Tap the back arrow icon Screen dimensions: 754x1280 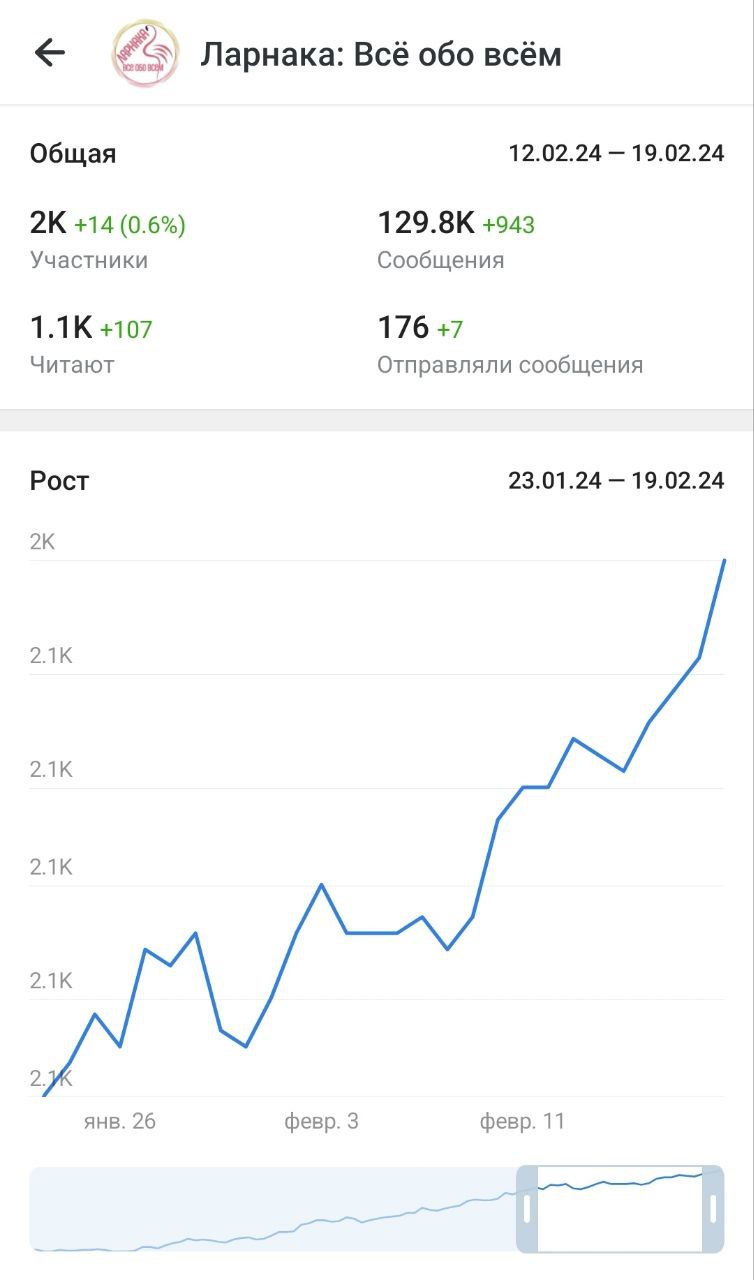click(49, 53)
